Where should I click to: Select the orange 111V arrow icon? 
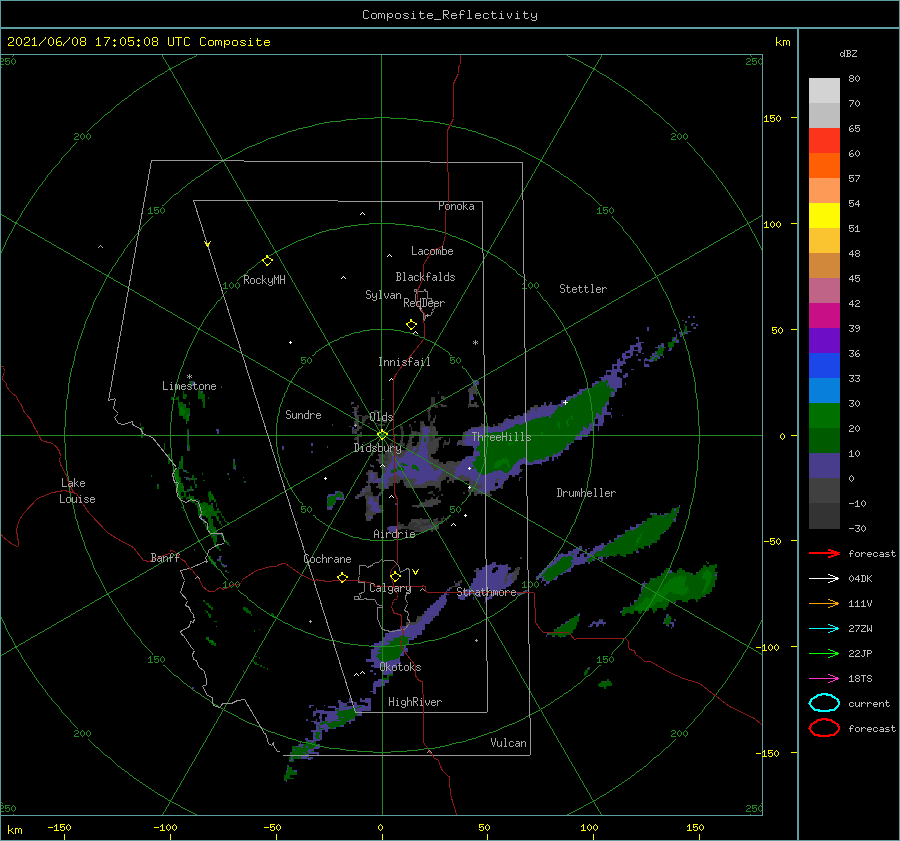point(824,603)
